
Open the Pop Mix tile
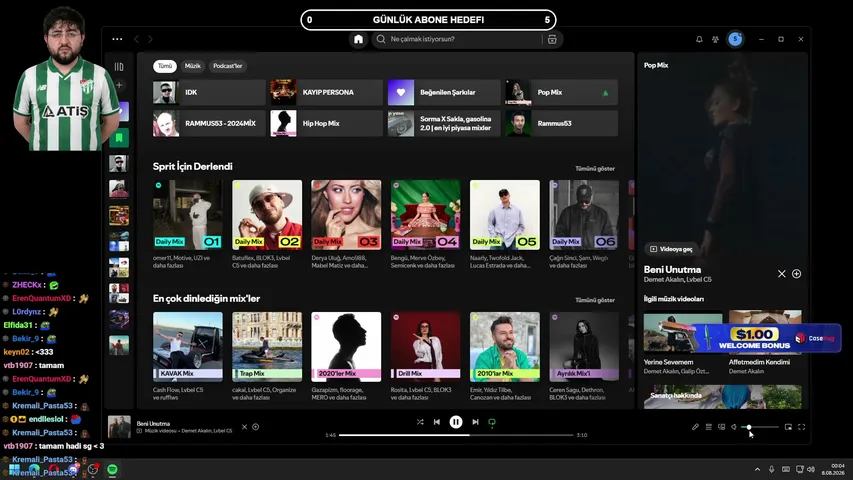click(561, 93)
